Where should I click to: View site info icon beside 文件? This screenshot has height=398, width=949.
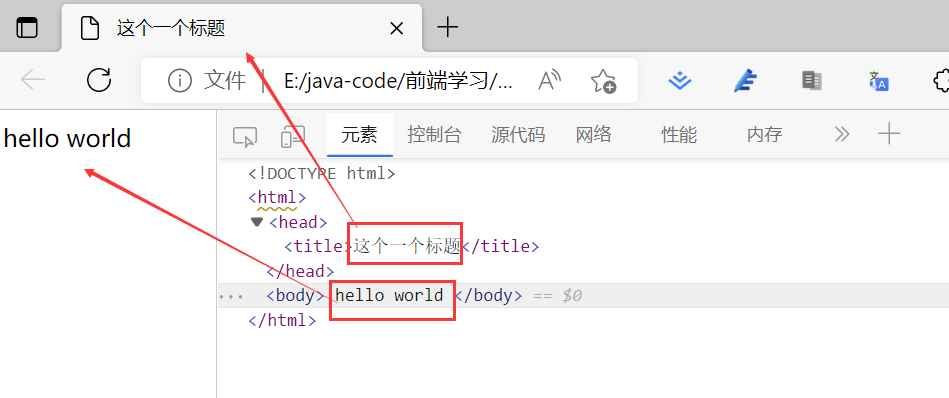(180, 80)
